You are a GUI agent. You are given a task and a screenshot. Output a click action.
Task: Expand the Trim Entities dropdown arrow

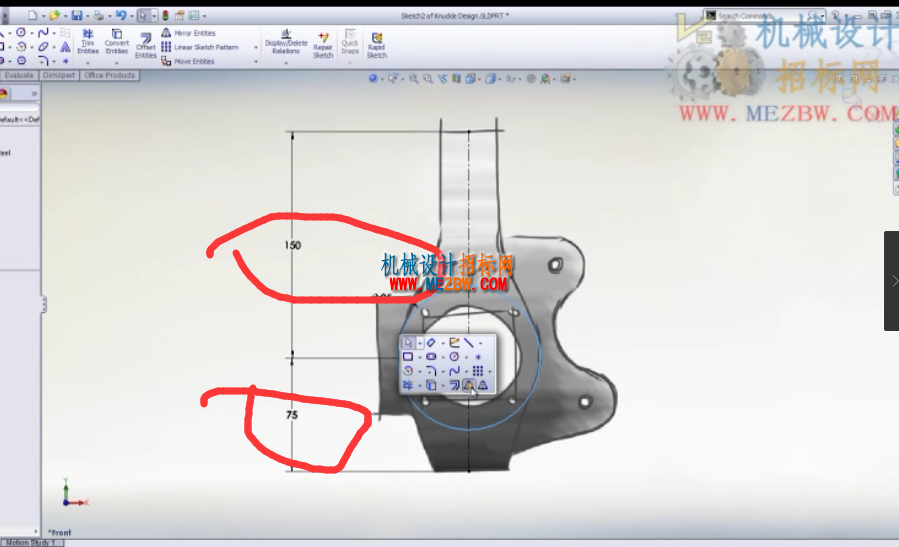click(88, 62)
